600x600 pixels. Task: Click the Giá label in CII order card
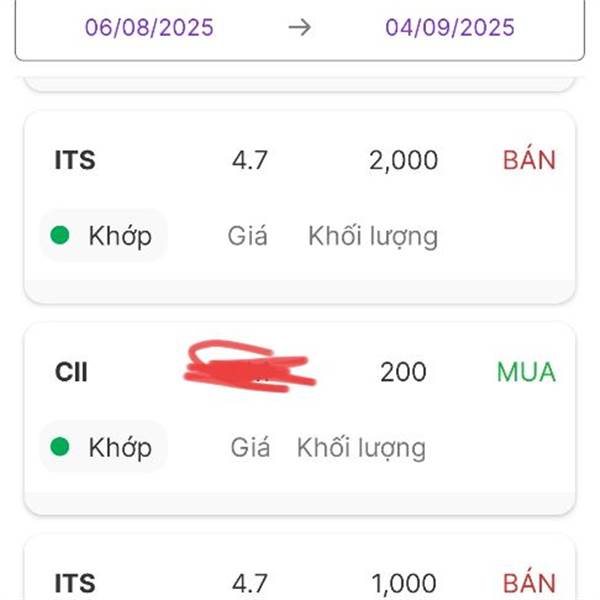click(250, 447)
